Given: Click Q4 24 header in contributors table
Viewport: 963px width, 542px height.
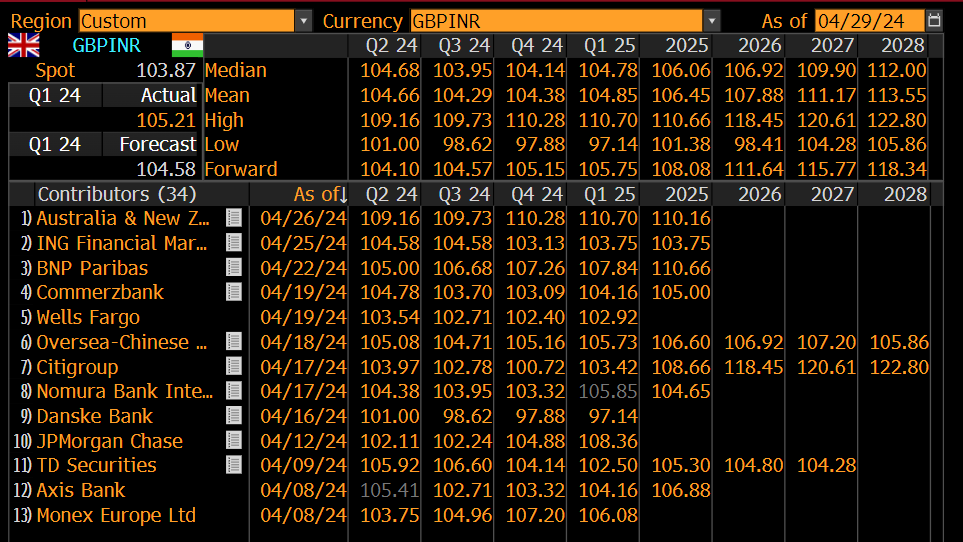Looking at the screenshot, I should tap(537, 194).
